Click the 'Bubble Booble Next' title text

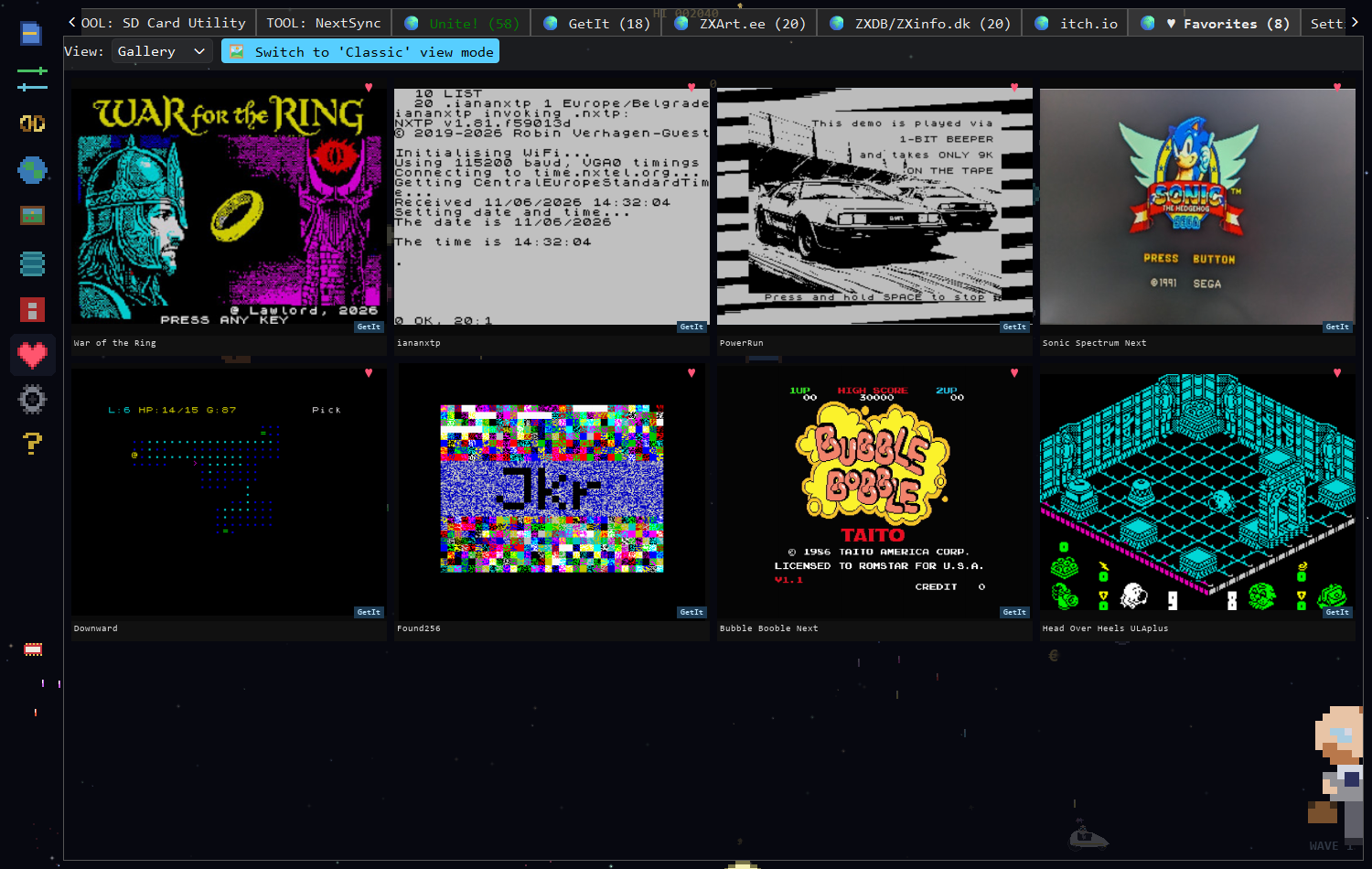point(769,628)
